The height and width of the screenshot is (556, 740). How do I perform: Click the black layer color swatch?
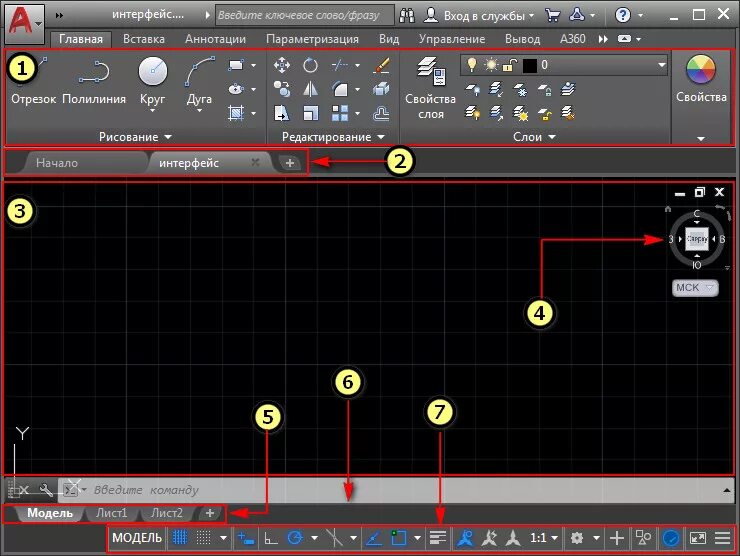pyautogui.click(x=530, y=65)
